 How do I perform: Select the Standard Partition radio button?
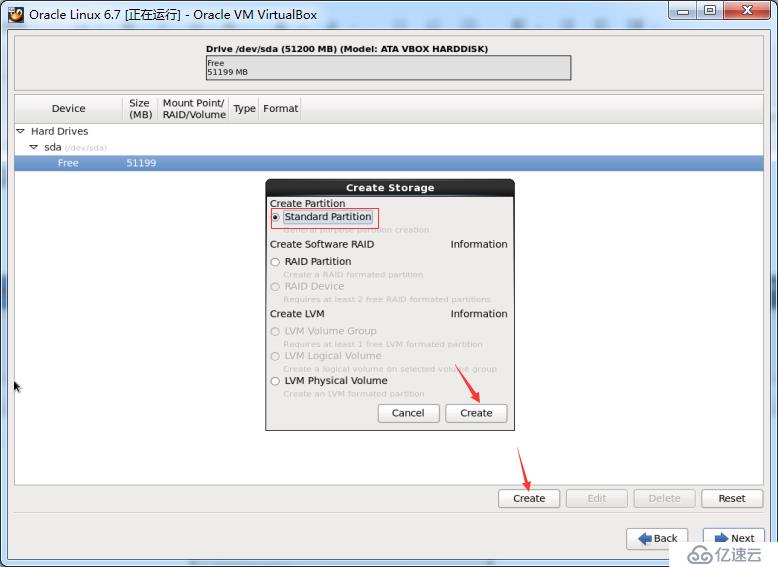click(x=275, y=217)
